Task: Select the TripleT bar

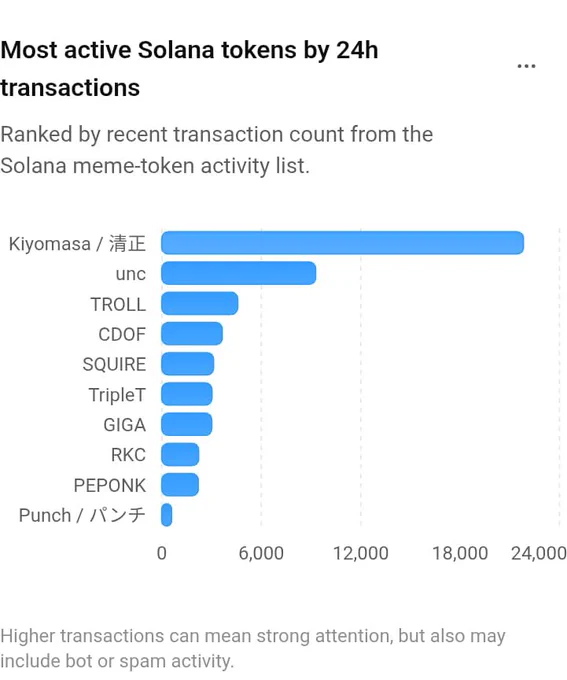Action: click(x=187, y=394)
